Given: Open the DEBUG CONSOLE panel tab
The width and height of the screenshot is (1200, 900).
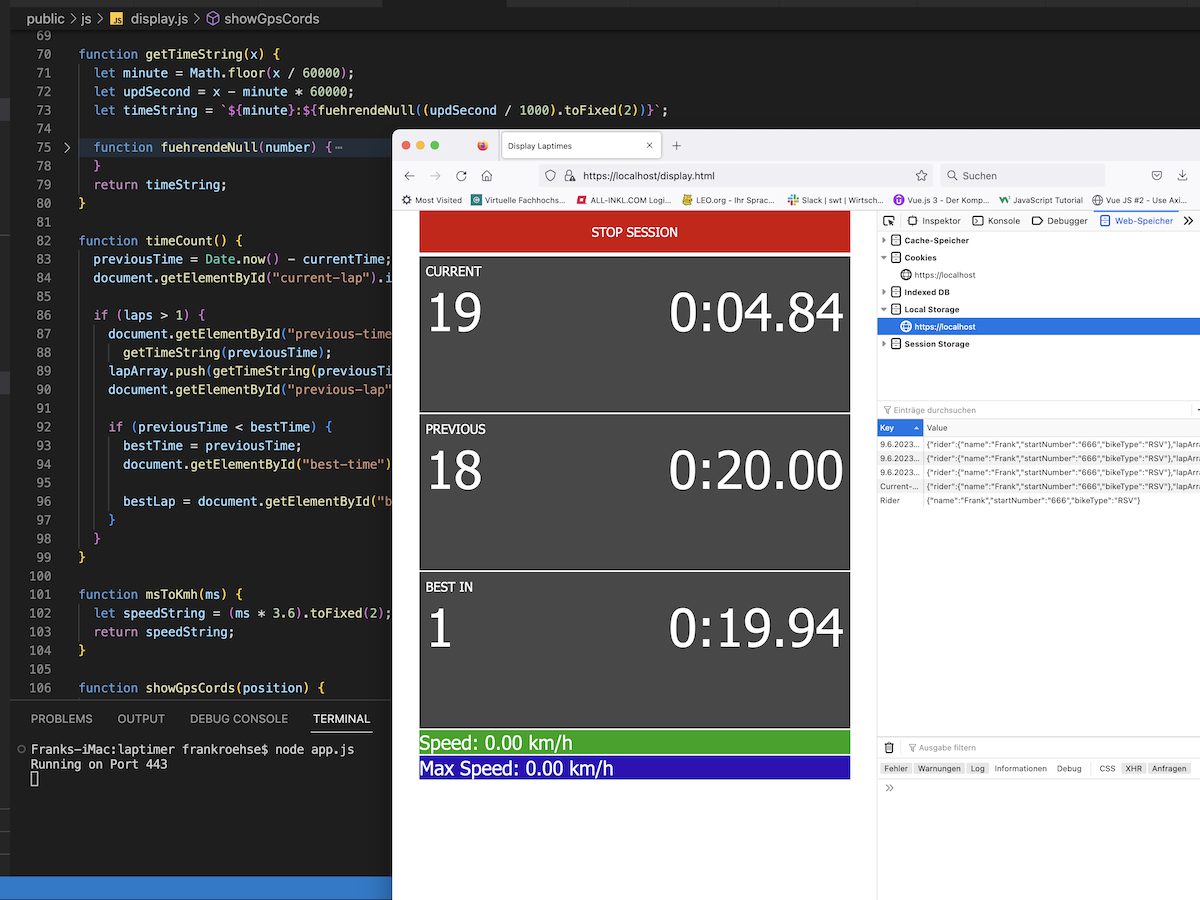Looking at the screenshot, I should pos(238,719).
